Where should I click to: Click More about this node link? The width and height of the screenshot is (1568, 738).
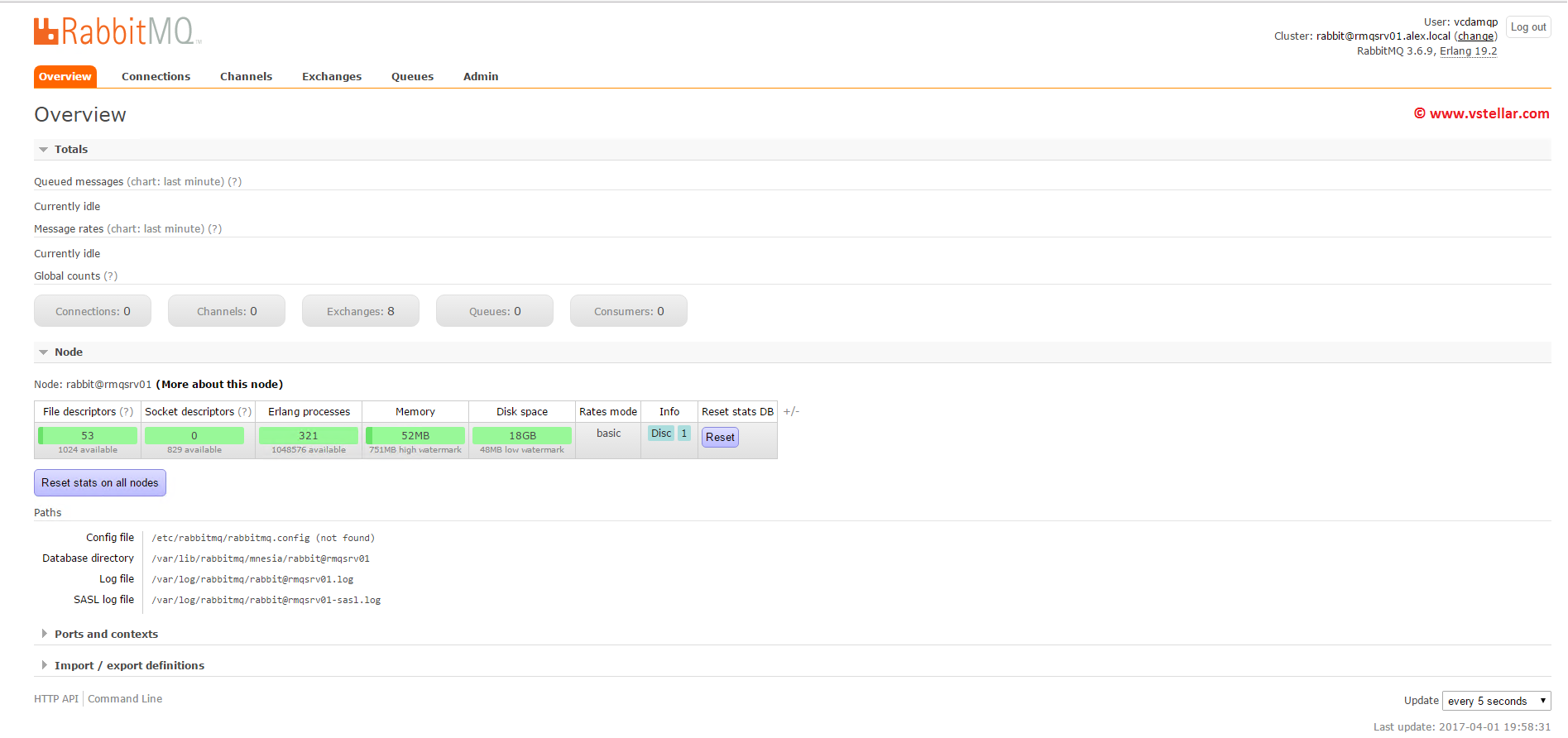point(219,385)
